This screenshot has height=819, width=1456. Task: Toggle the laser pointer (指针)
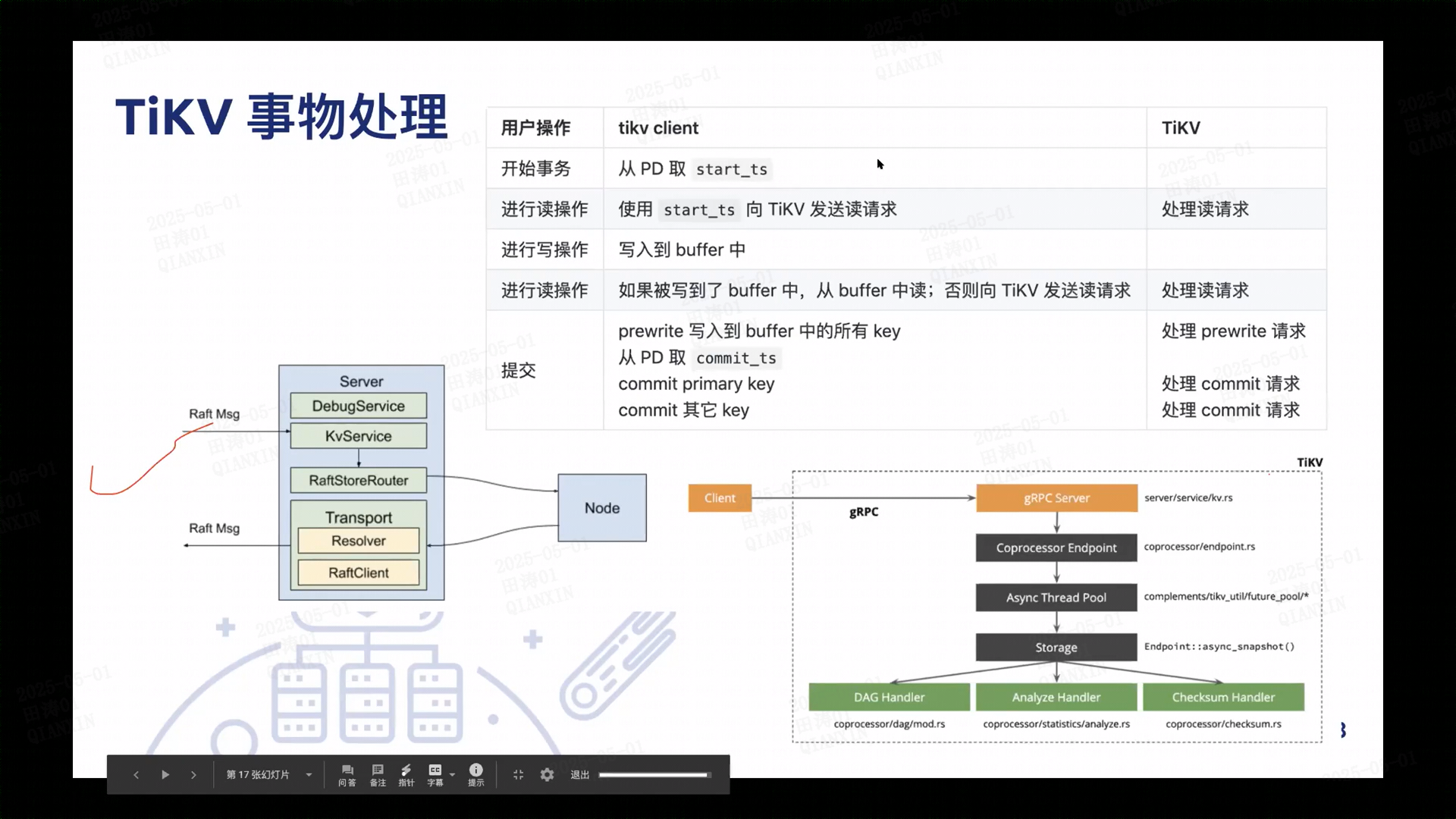(x=406, y=775)
